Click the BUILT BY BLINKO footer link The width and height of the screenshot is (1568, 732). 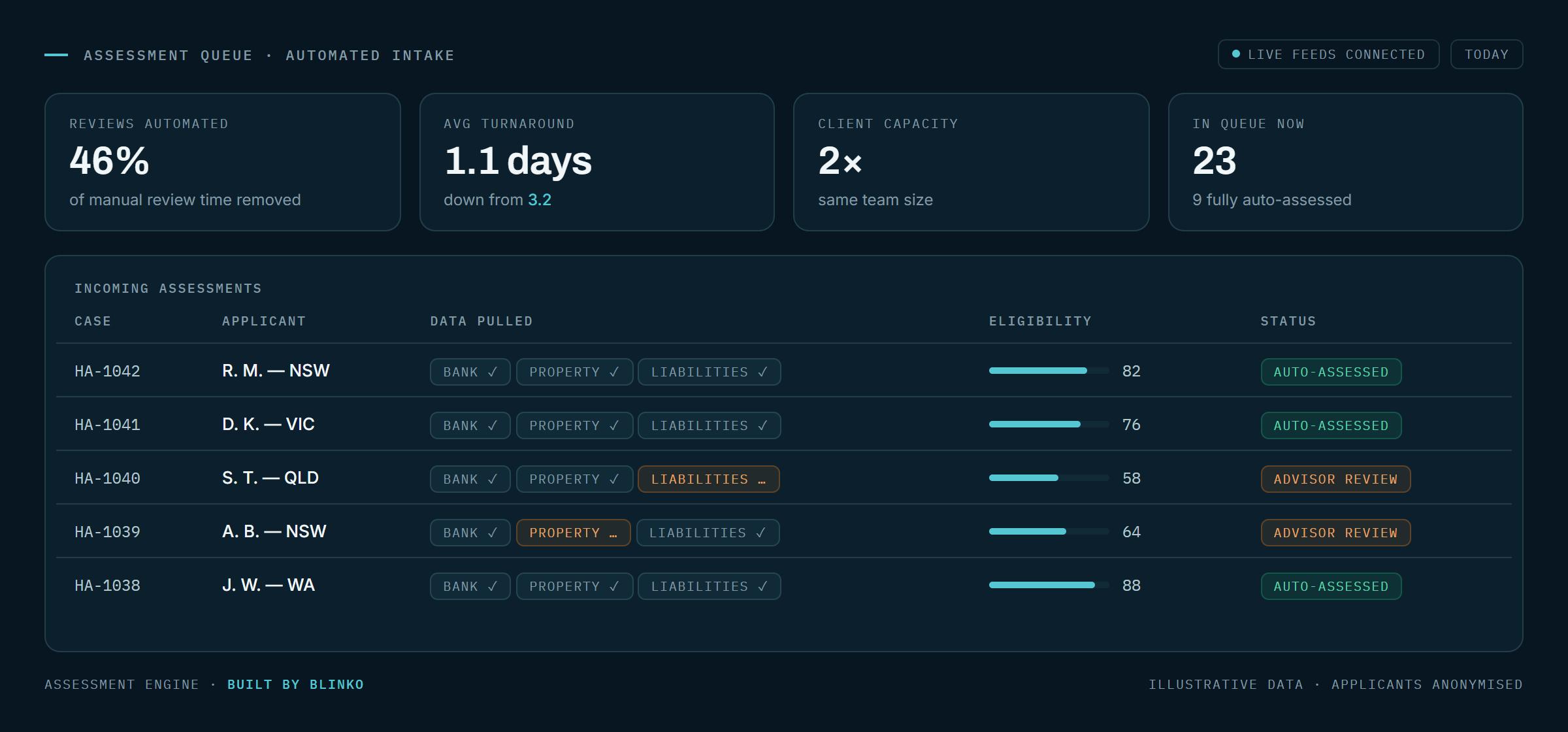[295, 684]
